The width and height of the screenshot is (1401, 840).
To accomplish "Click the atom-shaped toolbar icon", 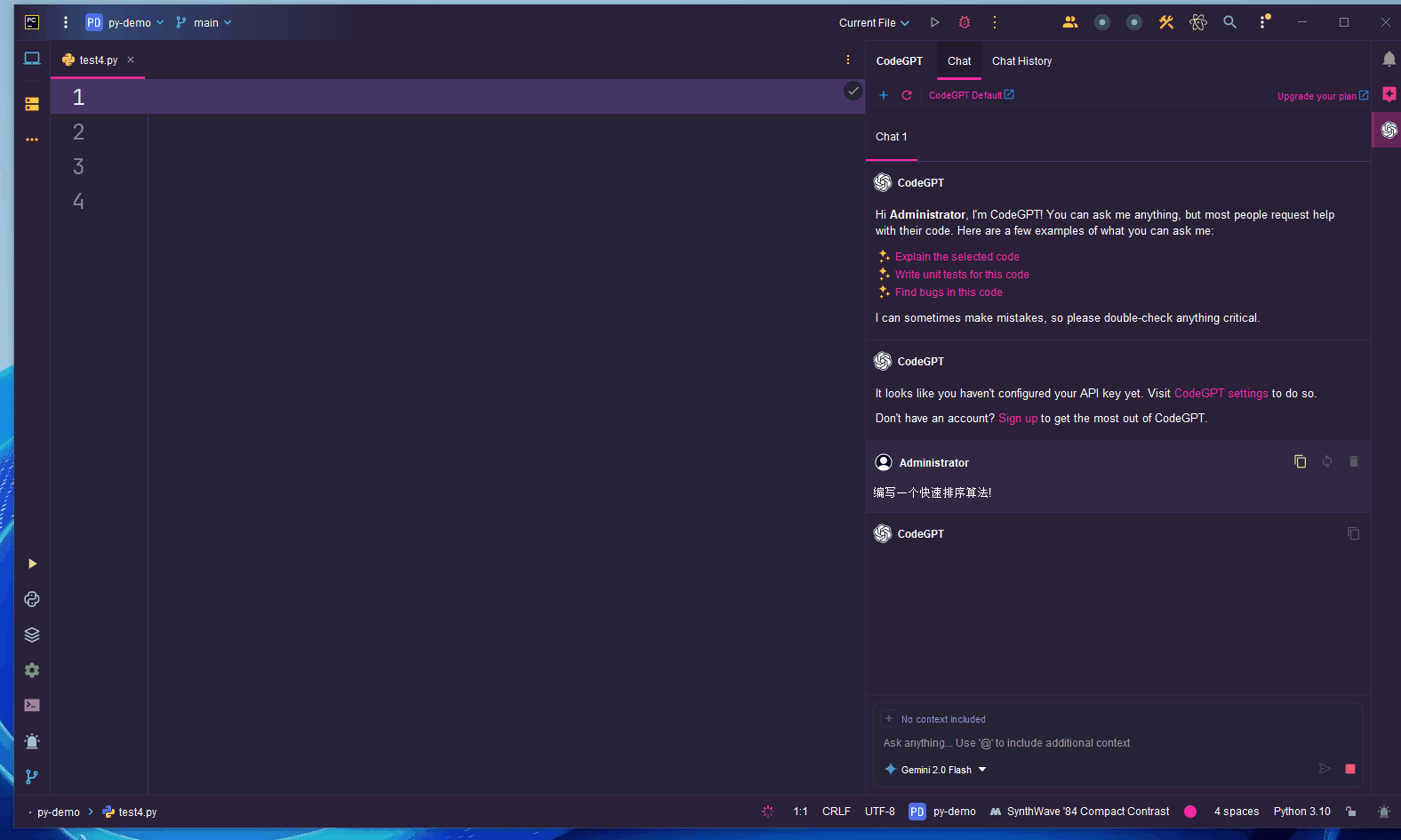I will (1198, 22).
